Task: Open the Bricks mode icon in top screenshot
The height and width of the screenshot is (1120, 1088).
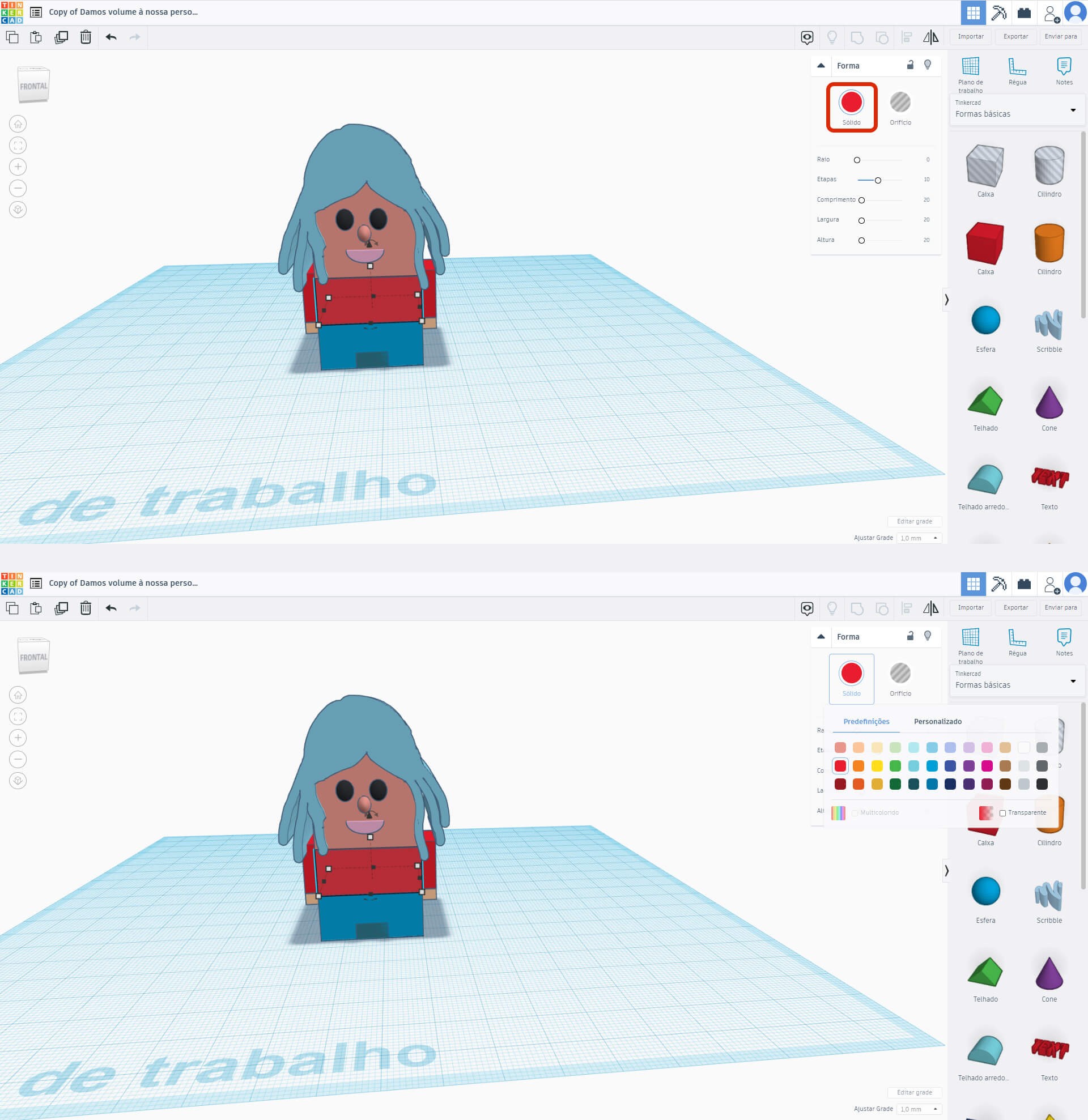Action: pos(1024,12)
